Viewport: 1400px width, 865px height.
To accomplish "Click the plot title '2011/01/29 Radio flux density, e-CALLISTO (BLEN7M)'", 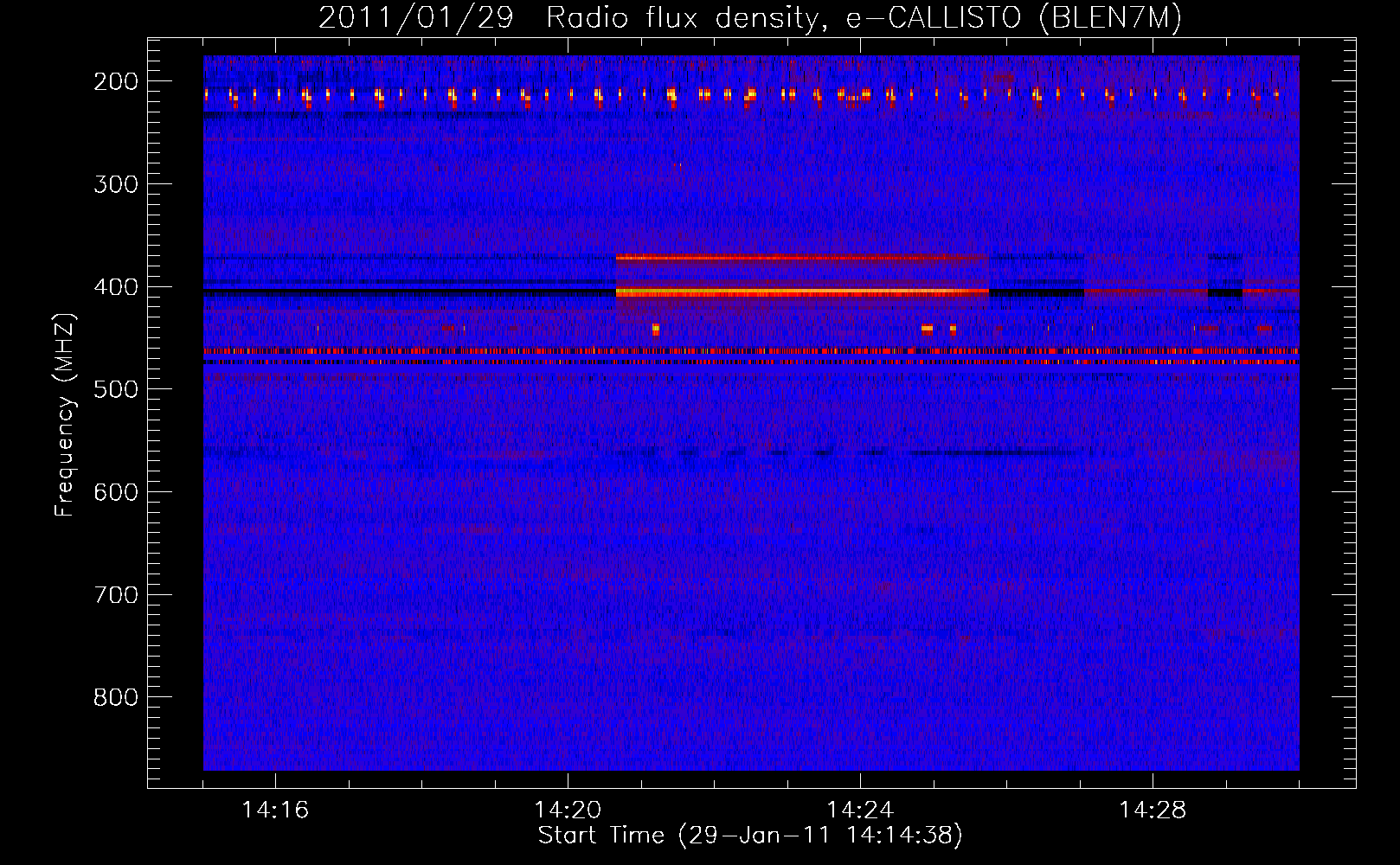I will point(750,18).
